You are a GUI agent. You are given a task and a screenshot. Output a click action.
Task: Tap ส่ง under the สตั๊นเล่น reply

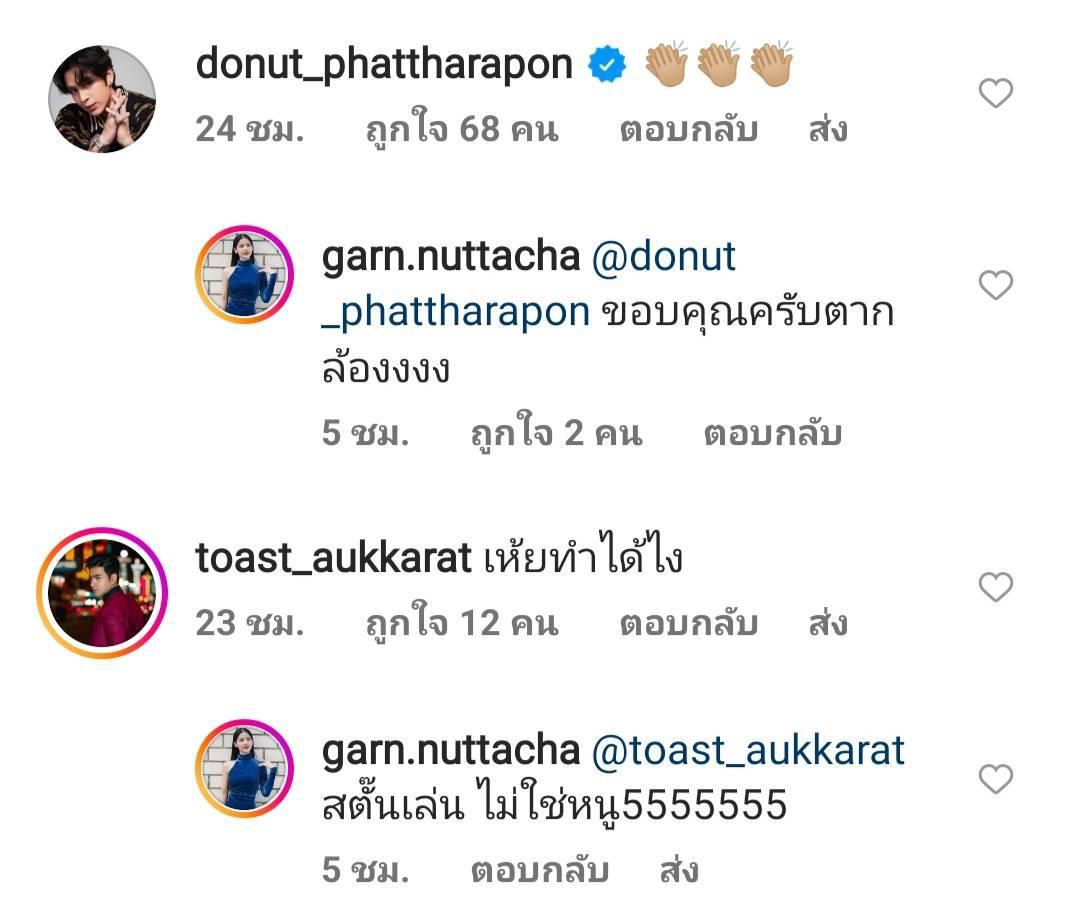(x=679, y=871)
